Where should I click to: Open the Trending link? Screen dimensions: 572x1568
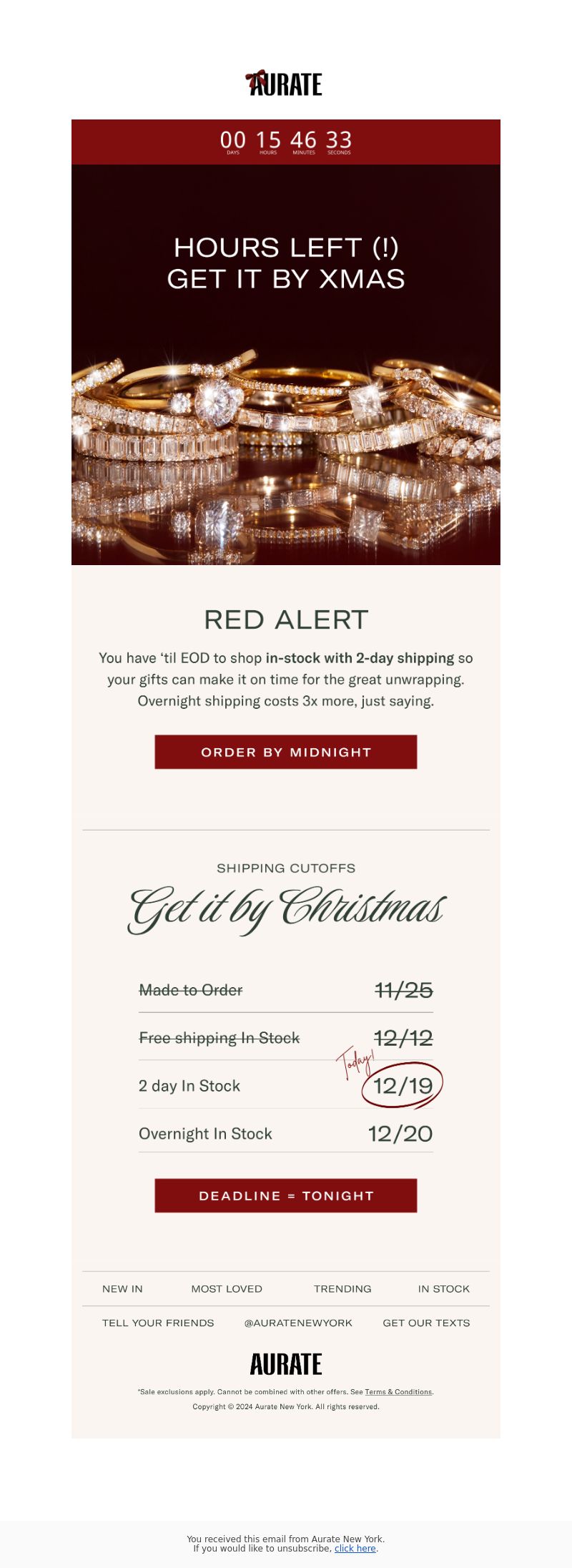coord(342,1288)
